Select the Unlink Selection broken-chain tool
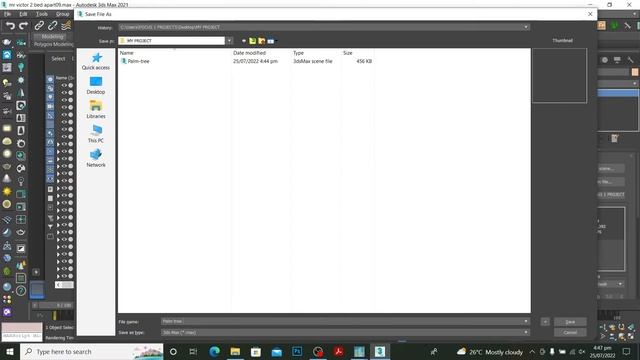Image resolution: width=640 pixels, height=360 pixels. 52,26
